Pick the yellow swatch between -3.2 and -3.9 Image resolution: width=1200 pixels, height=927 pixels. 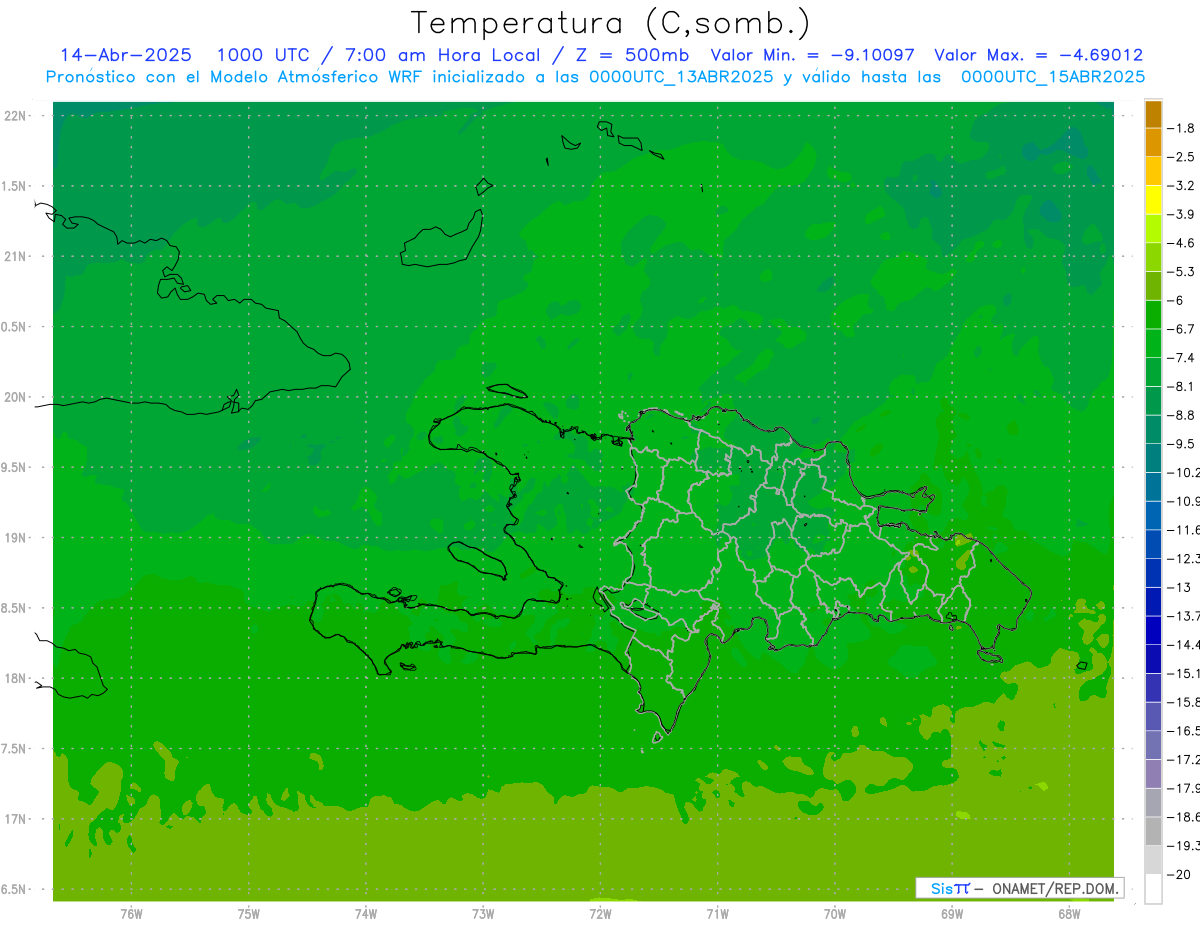click(x=1154, y=200)
